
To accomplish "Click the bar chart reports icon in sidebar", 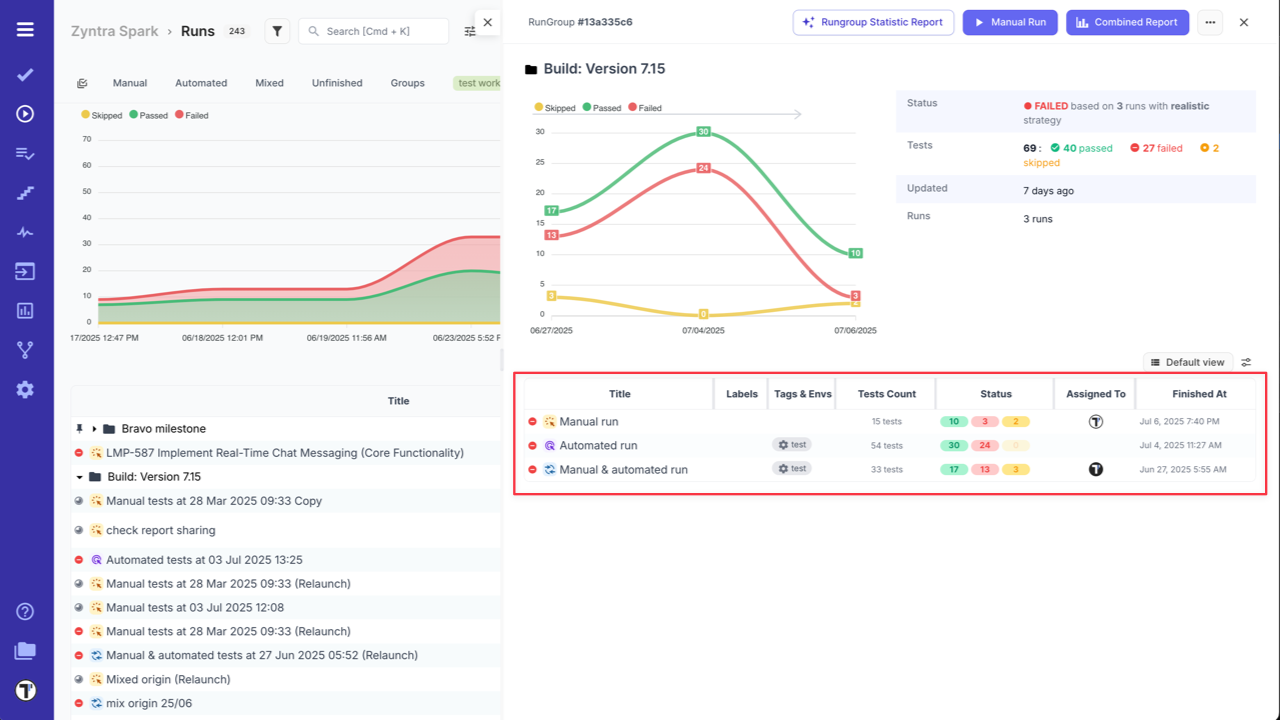I will [25, 310].
